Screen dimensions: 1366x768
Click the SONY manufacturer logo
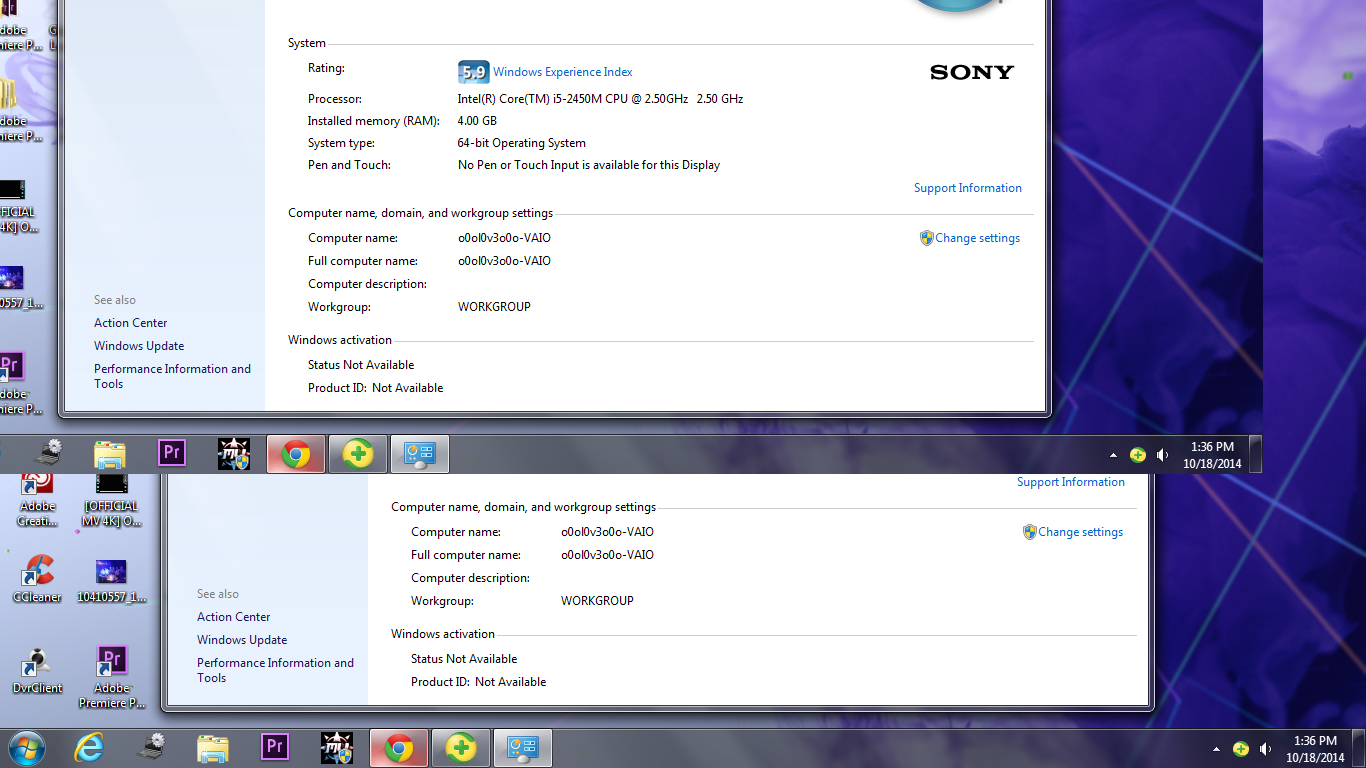tap(972, 72)
